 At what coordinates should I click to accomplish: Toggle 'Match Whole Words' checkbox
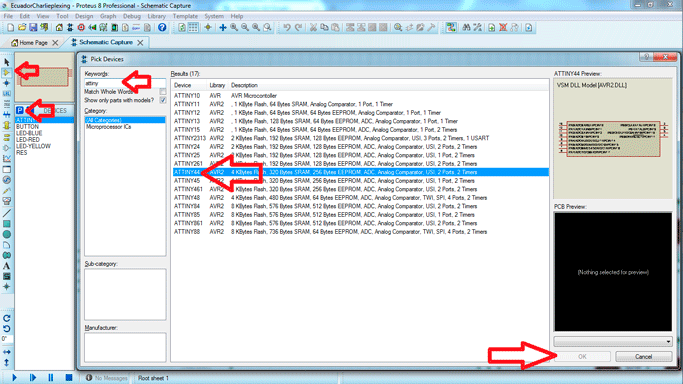click(x=162, y=92)
